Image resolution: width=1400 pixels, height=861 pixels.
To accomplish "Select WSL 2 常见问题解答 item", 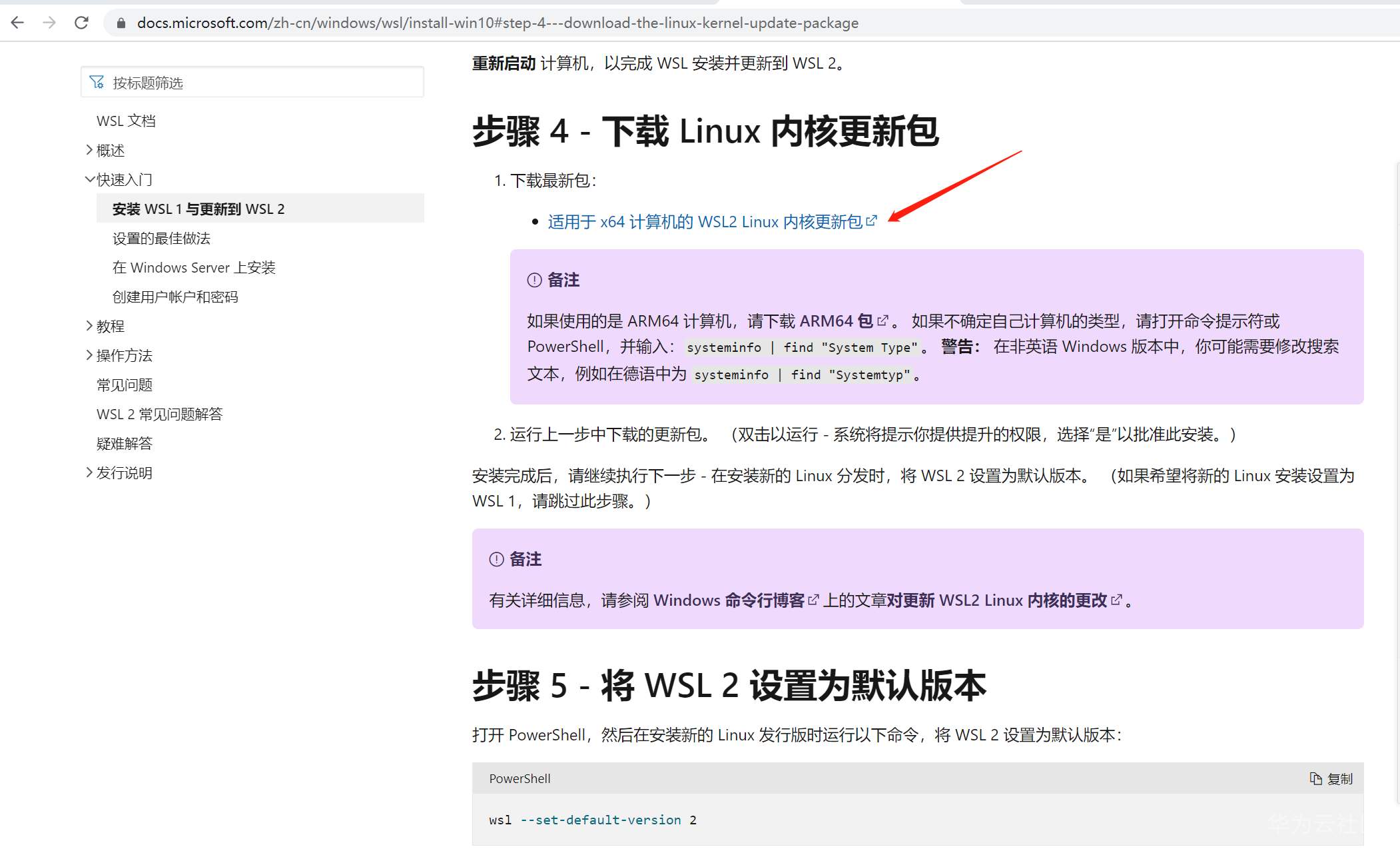I will [159, 414].
